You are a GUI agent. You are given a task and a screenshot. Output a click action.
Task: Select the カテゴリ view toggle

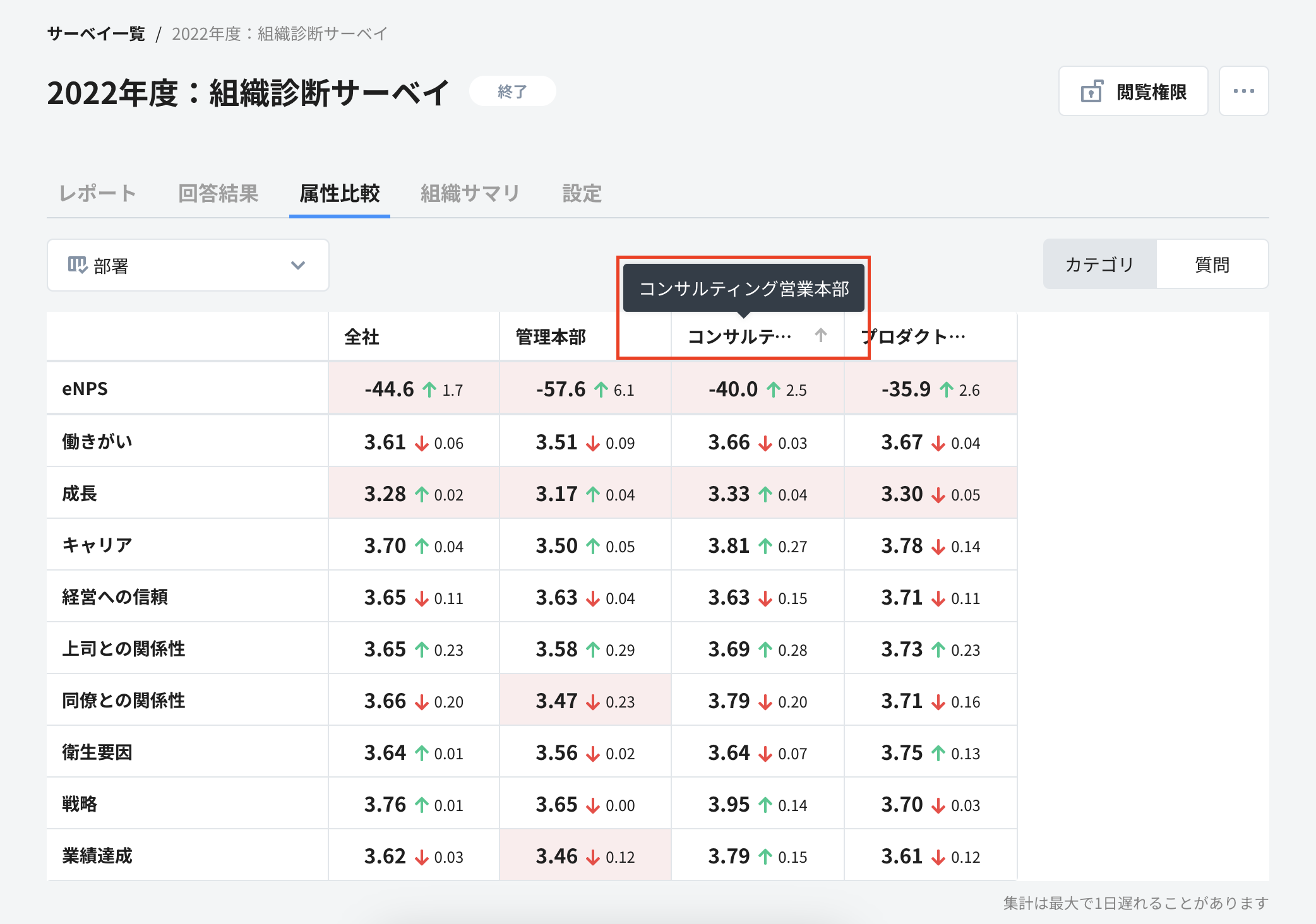[x=1099, y=264]
